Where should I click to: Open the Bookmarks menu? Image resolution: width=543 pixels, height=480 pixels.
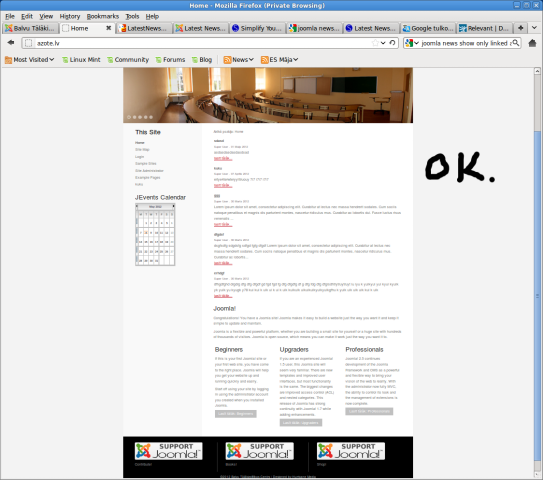103,16
